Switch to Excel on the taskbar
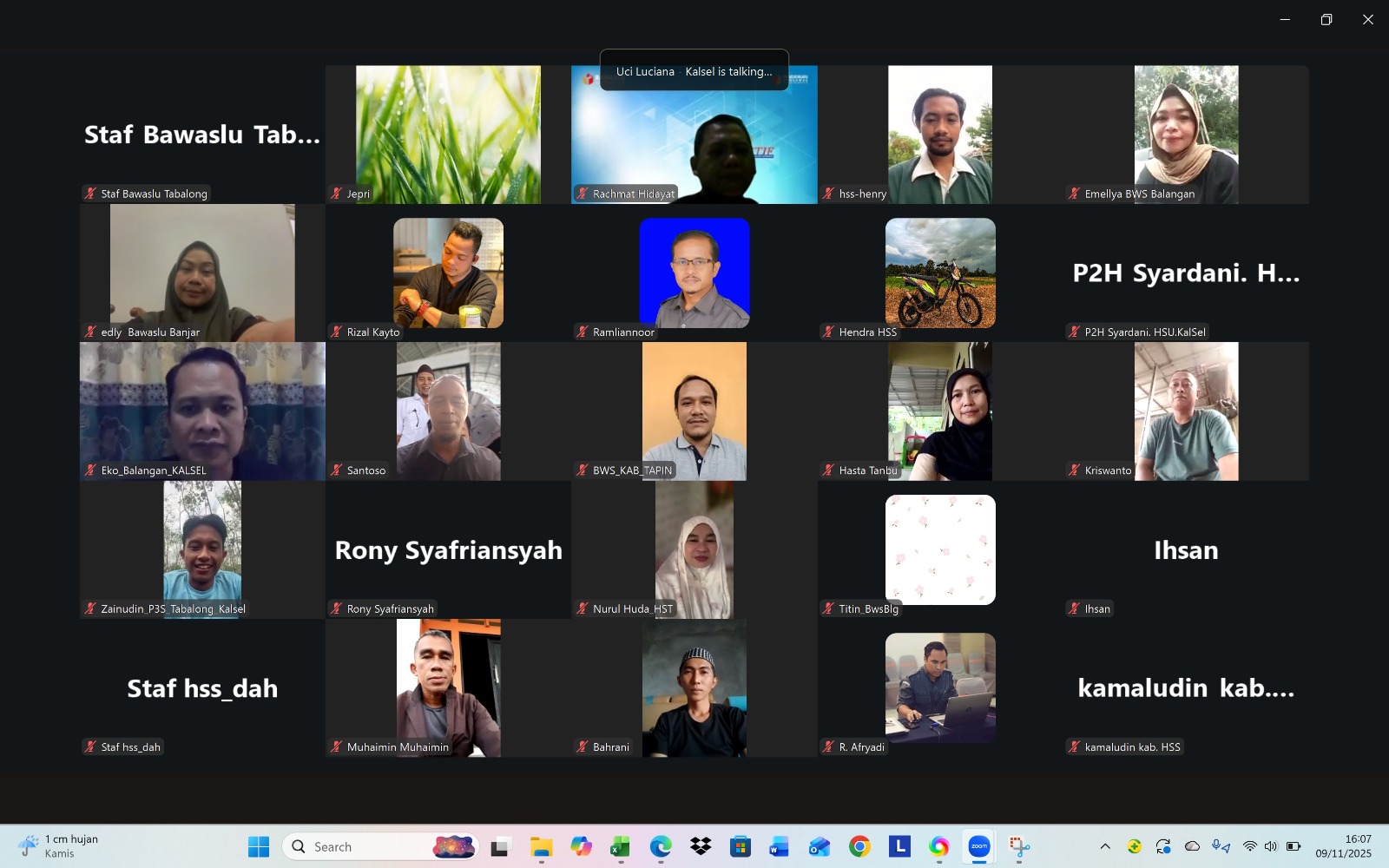Viewport: 1389px width, 868px height. (x=621, y=846)
